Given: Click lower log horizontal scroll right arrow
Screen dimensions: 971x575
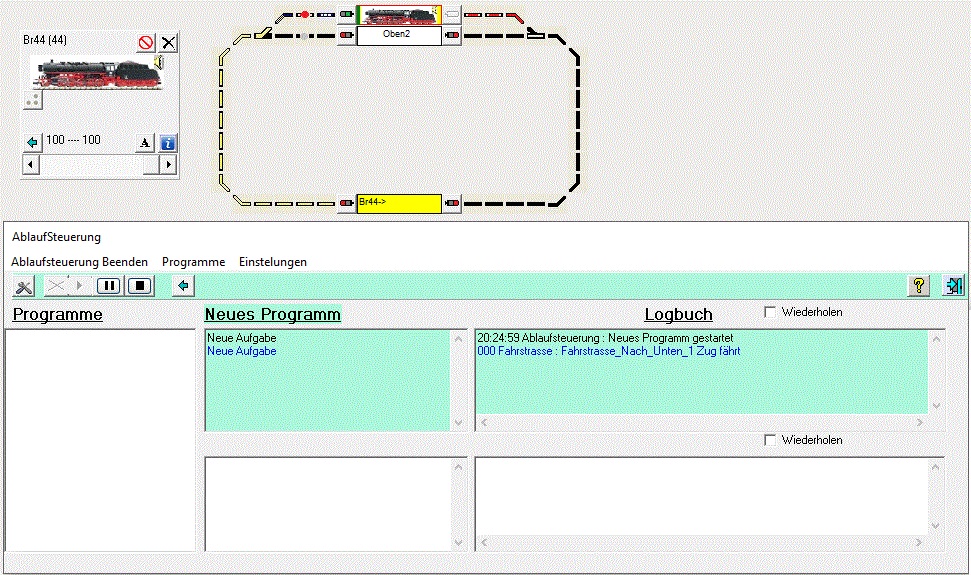Looking at the screenshot, I should click(919, 542).
